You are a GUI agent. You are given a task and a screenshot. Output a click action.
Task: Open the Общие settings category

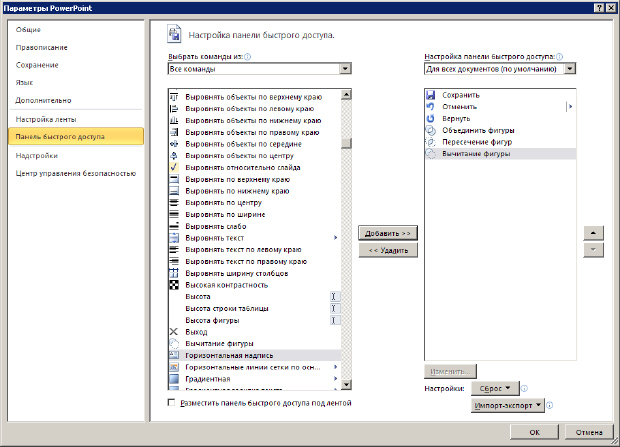click(x=76, y=30)
